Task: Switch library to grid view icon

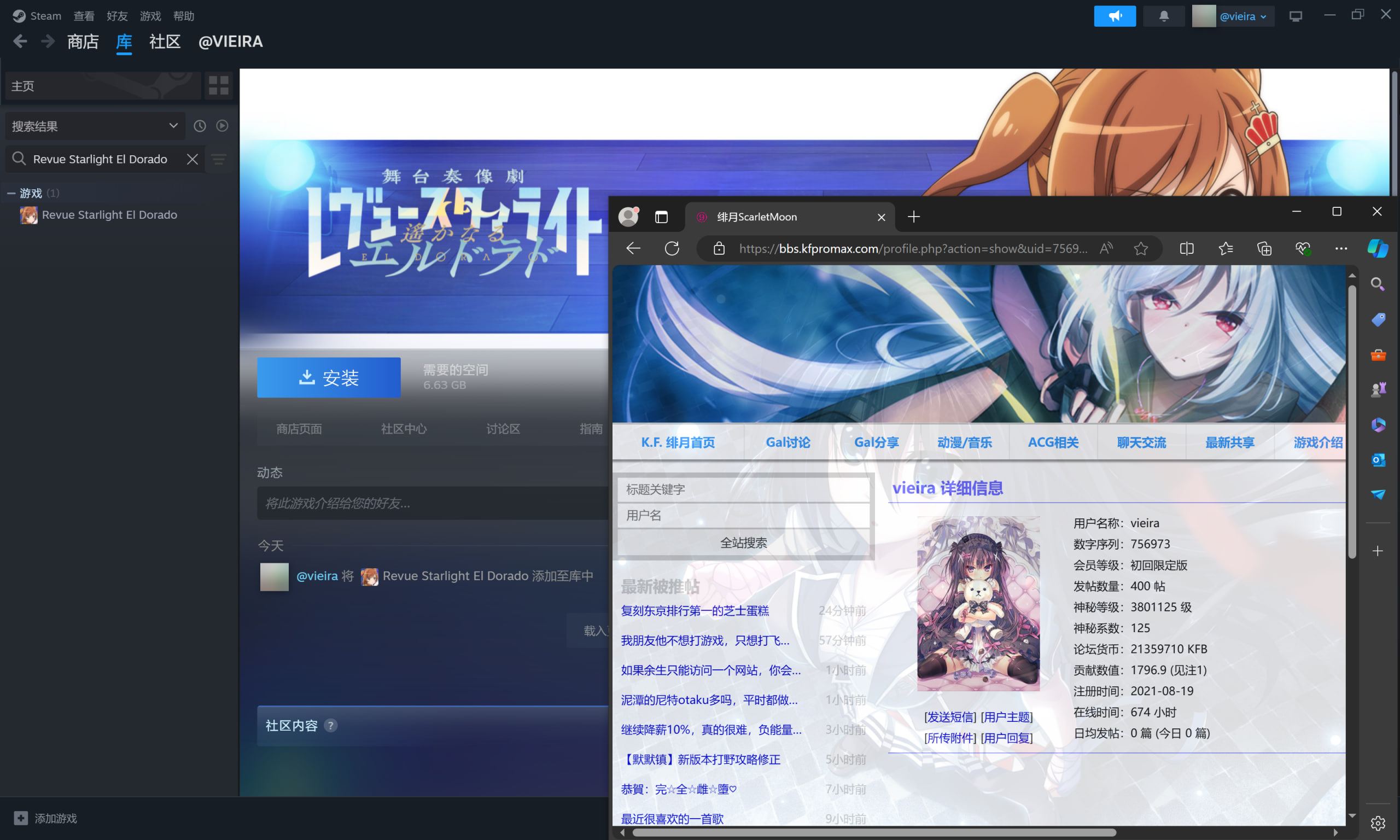Action: tap(218, 85)
